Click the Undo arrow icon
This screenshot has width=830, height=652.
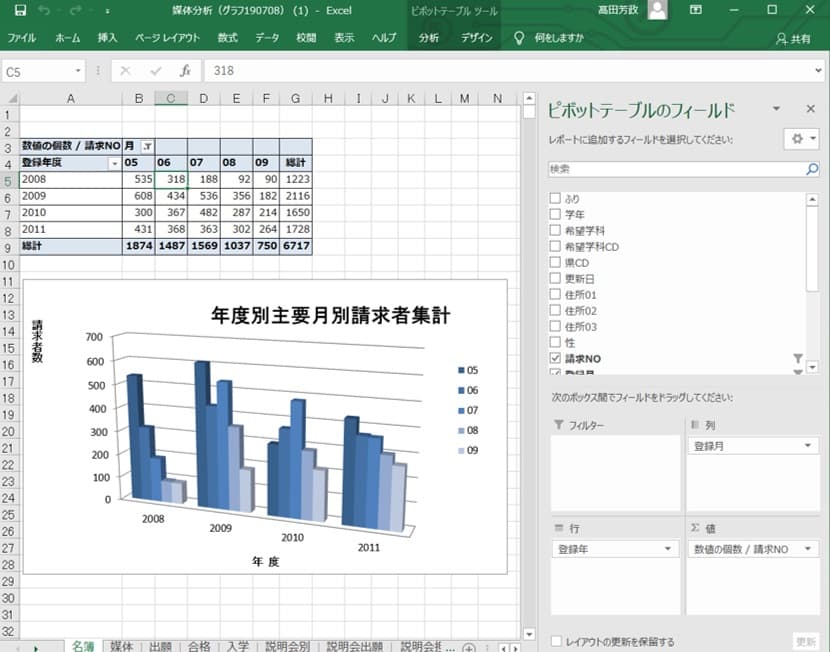pos(44,10)
